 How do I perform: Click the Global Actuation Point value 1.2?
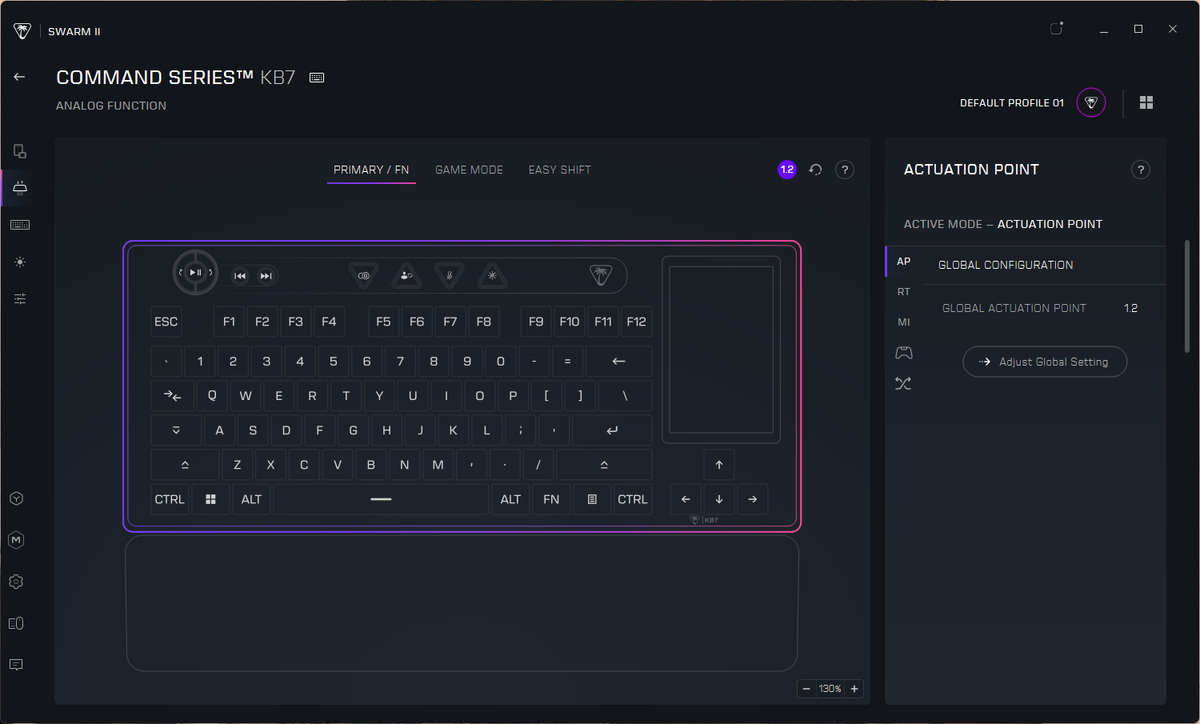click(x=1130, y=308)
